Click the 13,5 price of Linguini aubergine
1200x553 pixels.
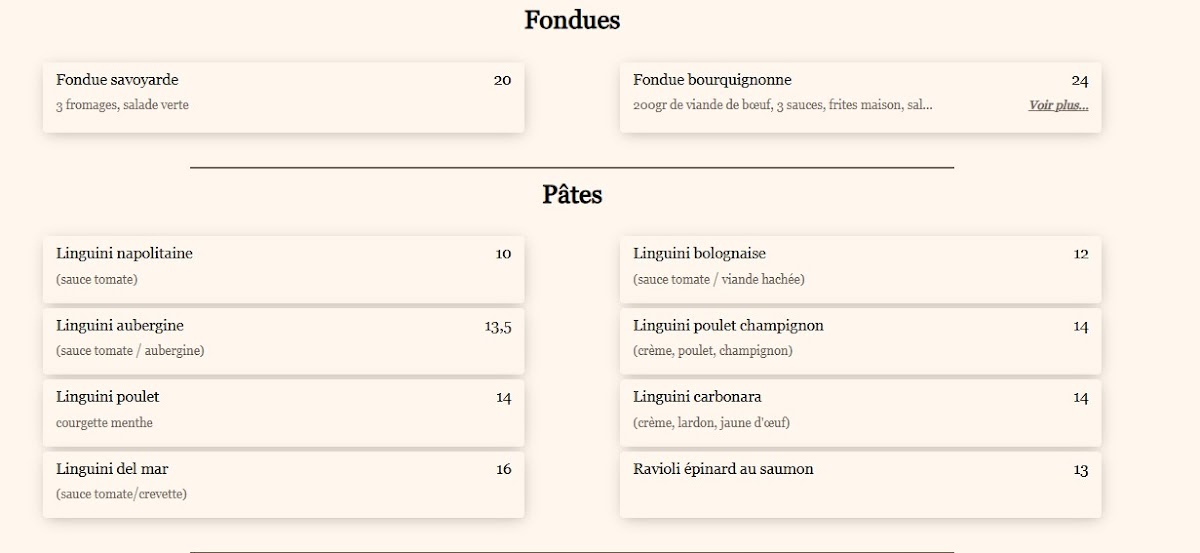tap(498, 326)
